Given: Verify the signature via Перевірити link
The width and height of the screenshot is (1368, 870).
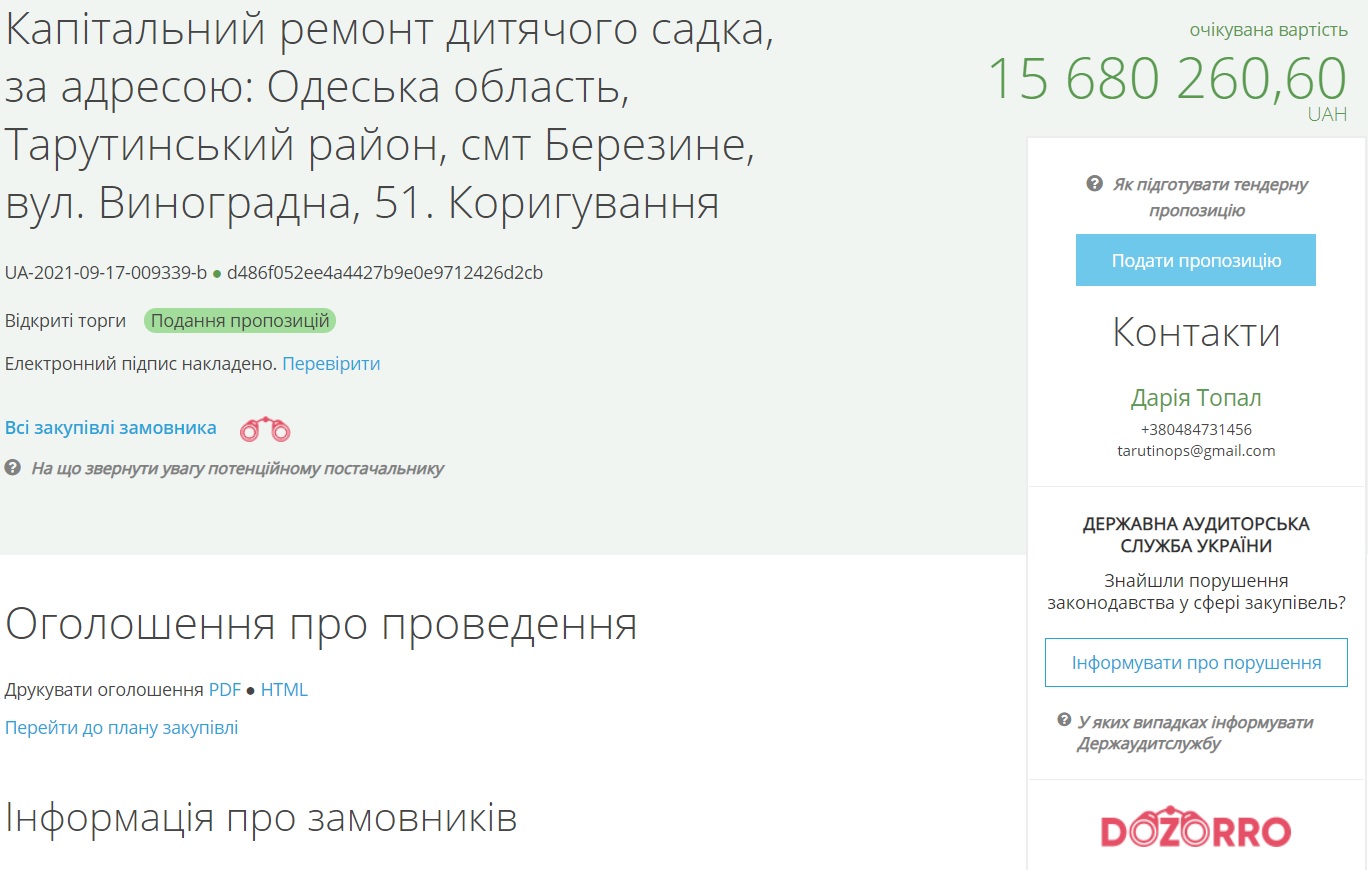Looking at the screenshot, I should click(x=331, y=364).
